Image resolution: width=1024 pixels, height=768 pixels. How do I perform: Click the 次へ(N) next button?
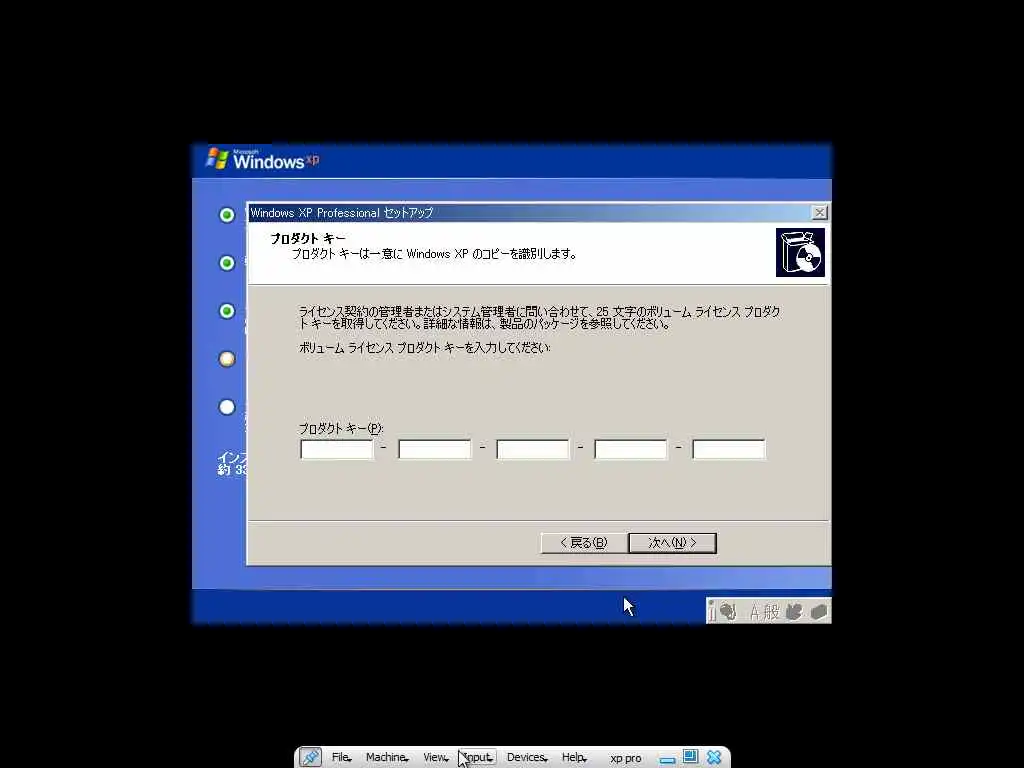click(672, 543)
